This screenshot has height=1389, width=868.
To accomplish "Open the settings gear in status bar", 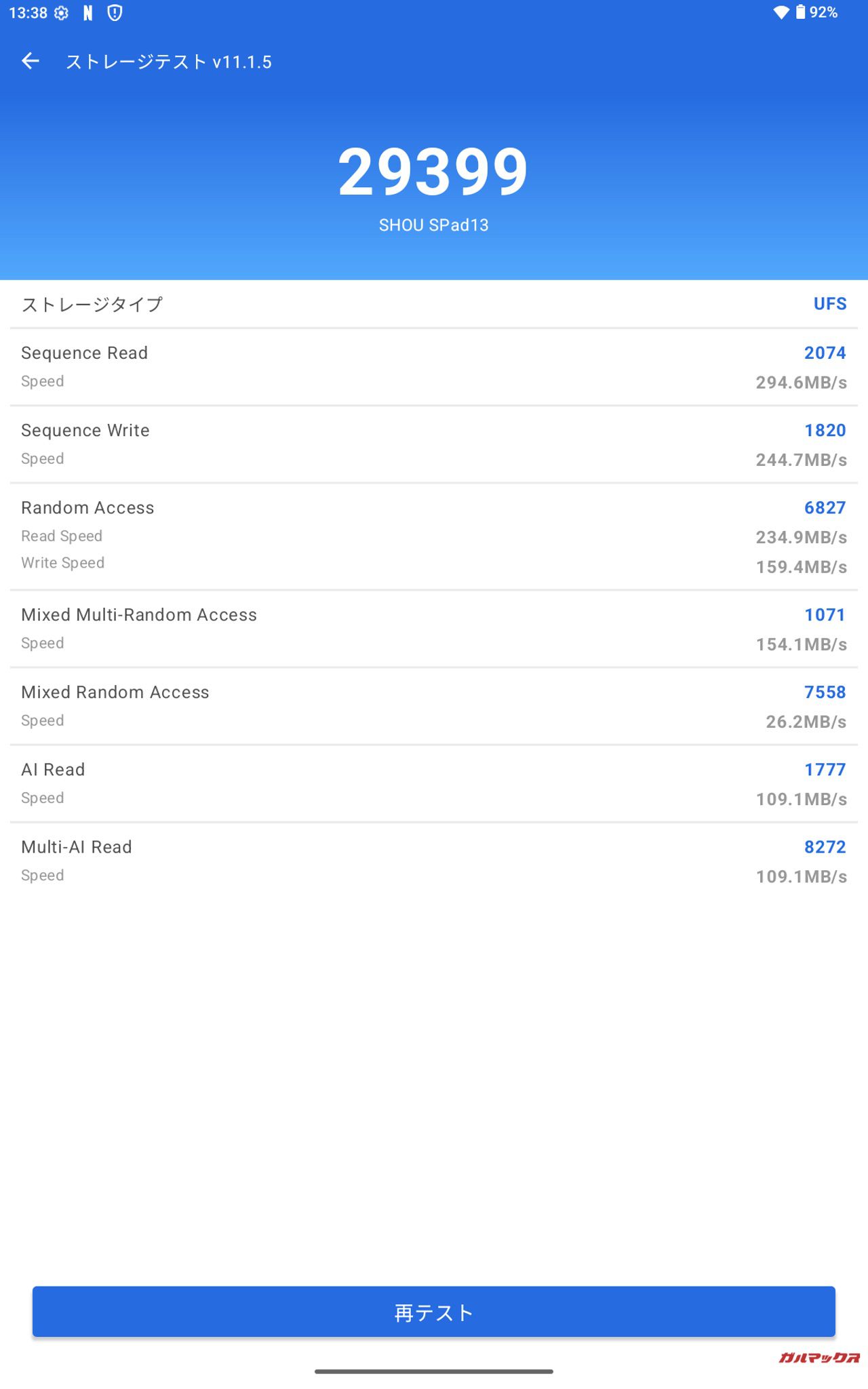I will [x=61, y=13].
